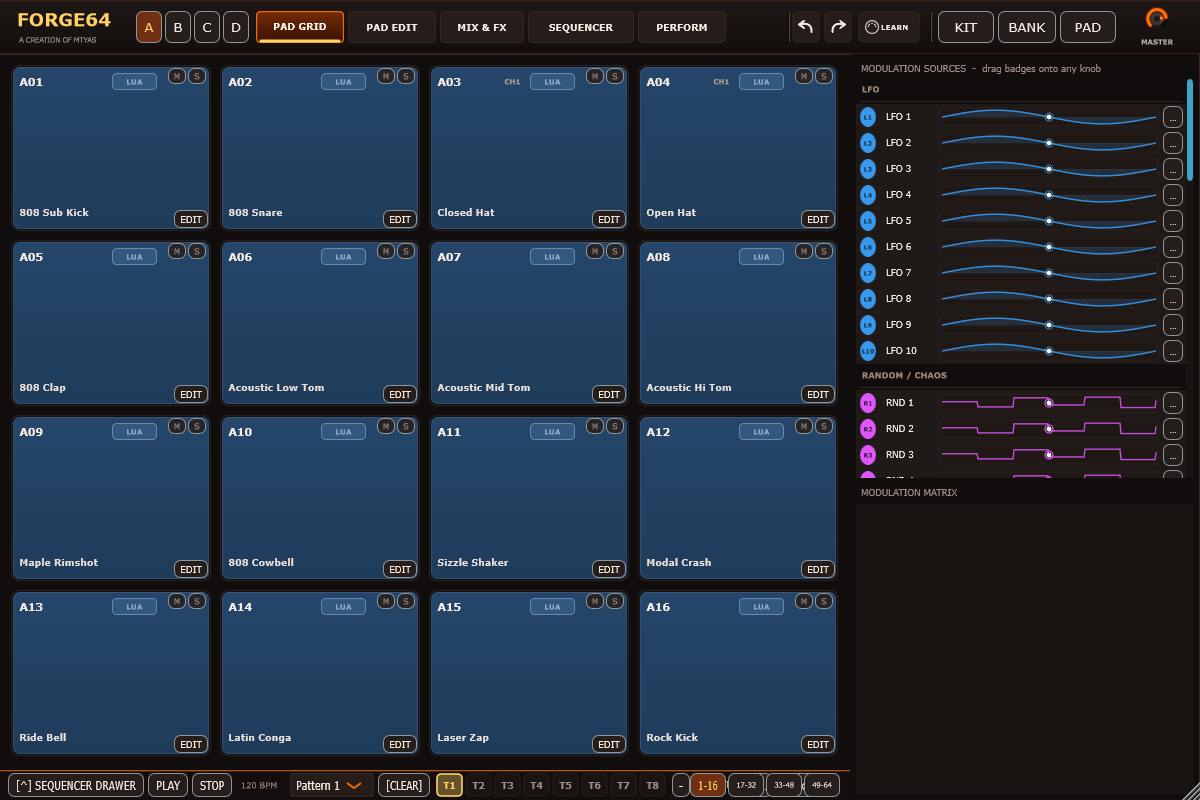Viewport: 1200px width, 800px height.
Task: Click the LFO 3 modulation badge
Action: point(868,169)
